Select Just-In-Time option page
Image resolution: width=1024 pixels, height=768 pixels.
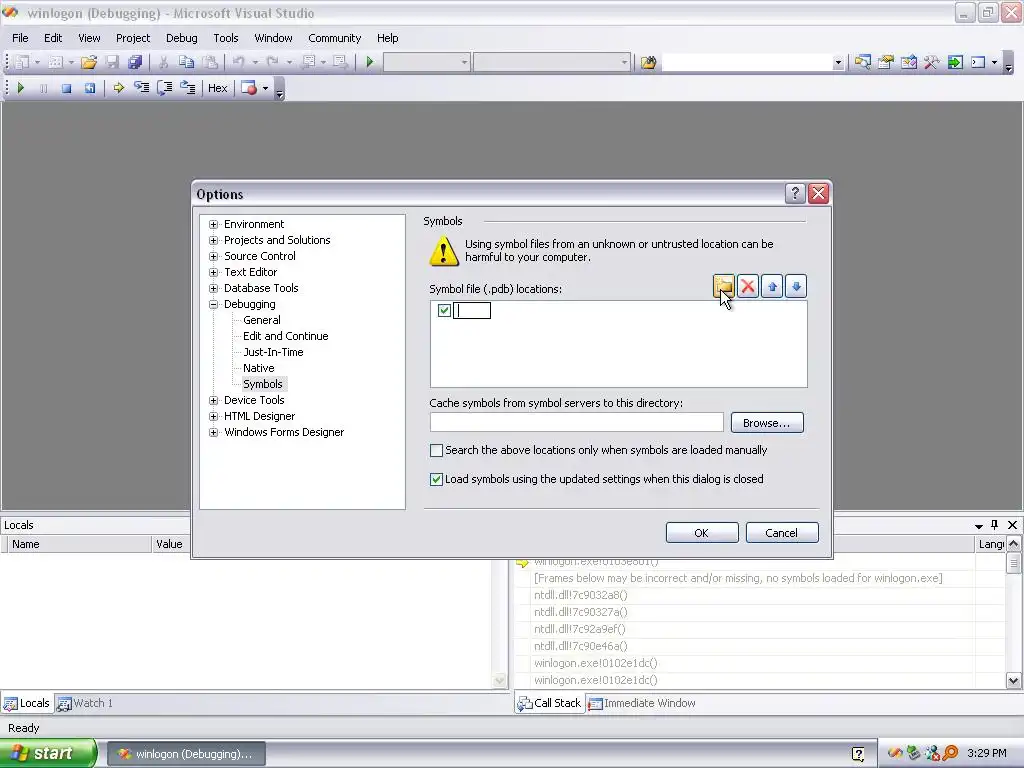point(273,352)
